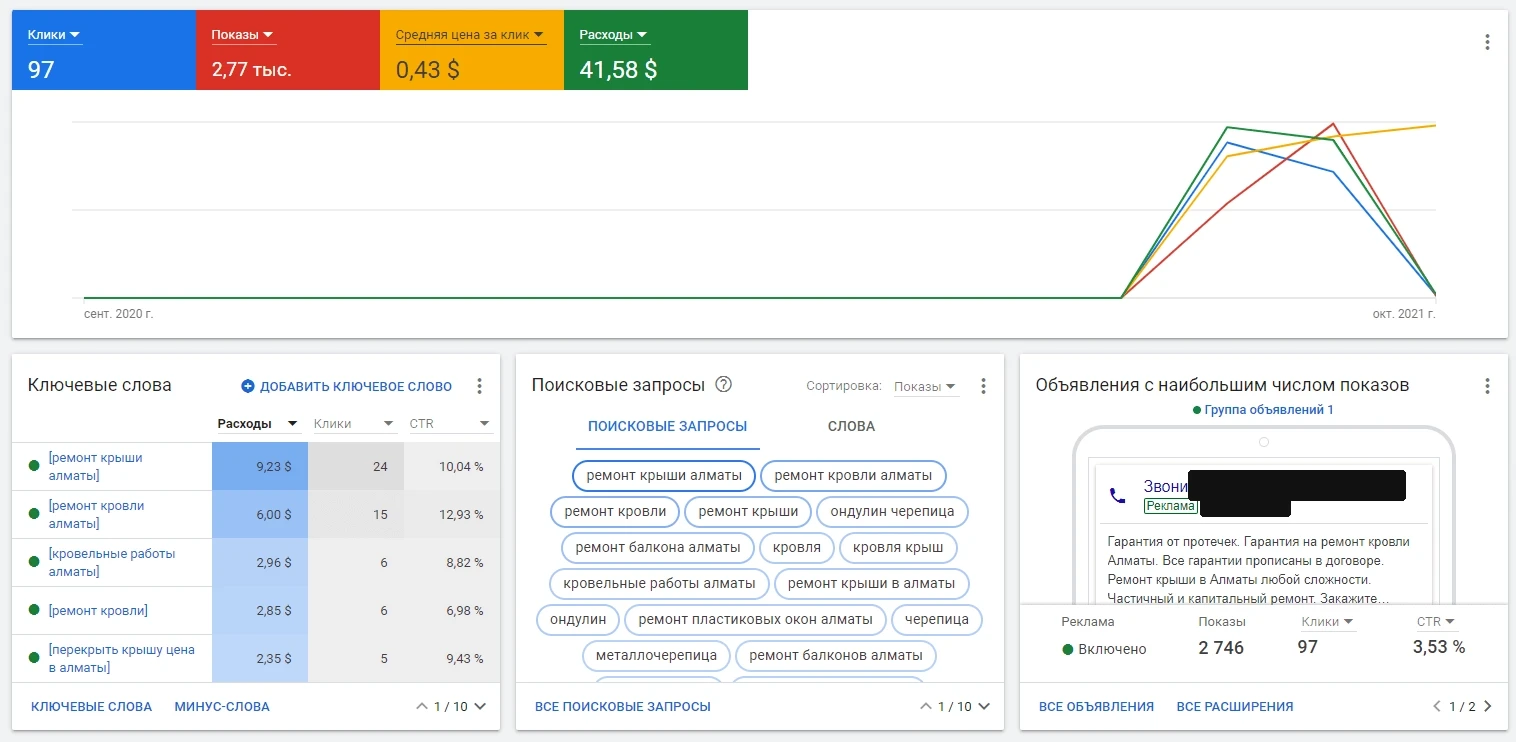Go to previous page of search queries
The width and height of the screenshot is (1516, 742).
click(926, 706)
